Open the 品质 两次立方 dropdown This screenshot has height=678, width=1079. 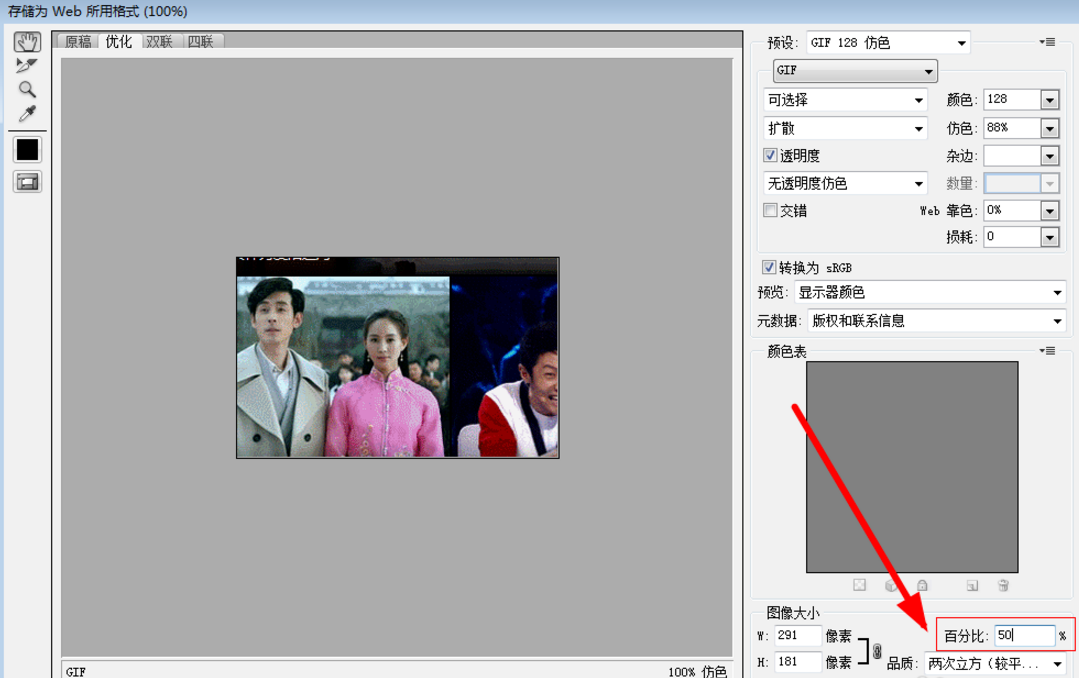(x=995, y=664)
